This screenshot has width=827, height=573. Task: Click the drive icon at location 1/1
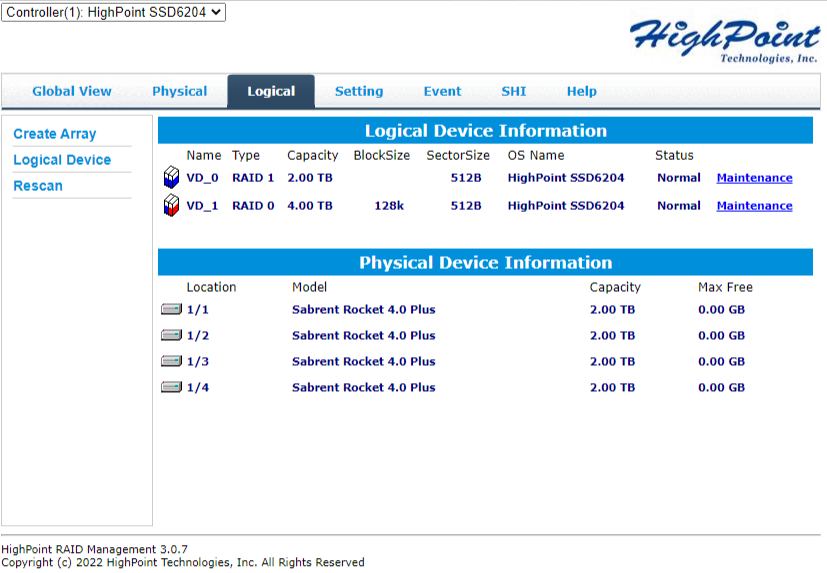pos(171,310)
